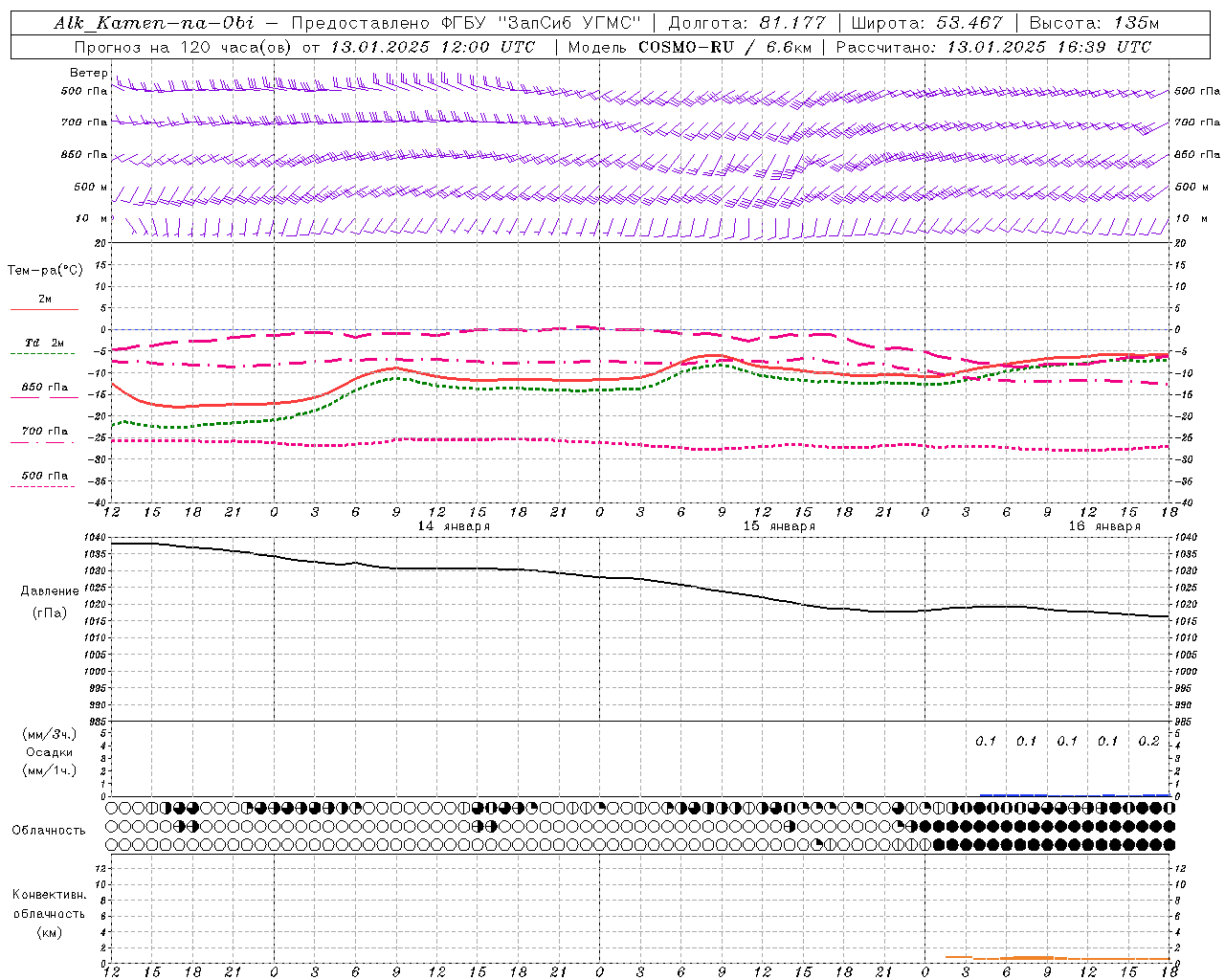Select the Долгота: 81.177 value

(x=746, y=23)
